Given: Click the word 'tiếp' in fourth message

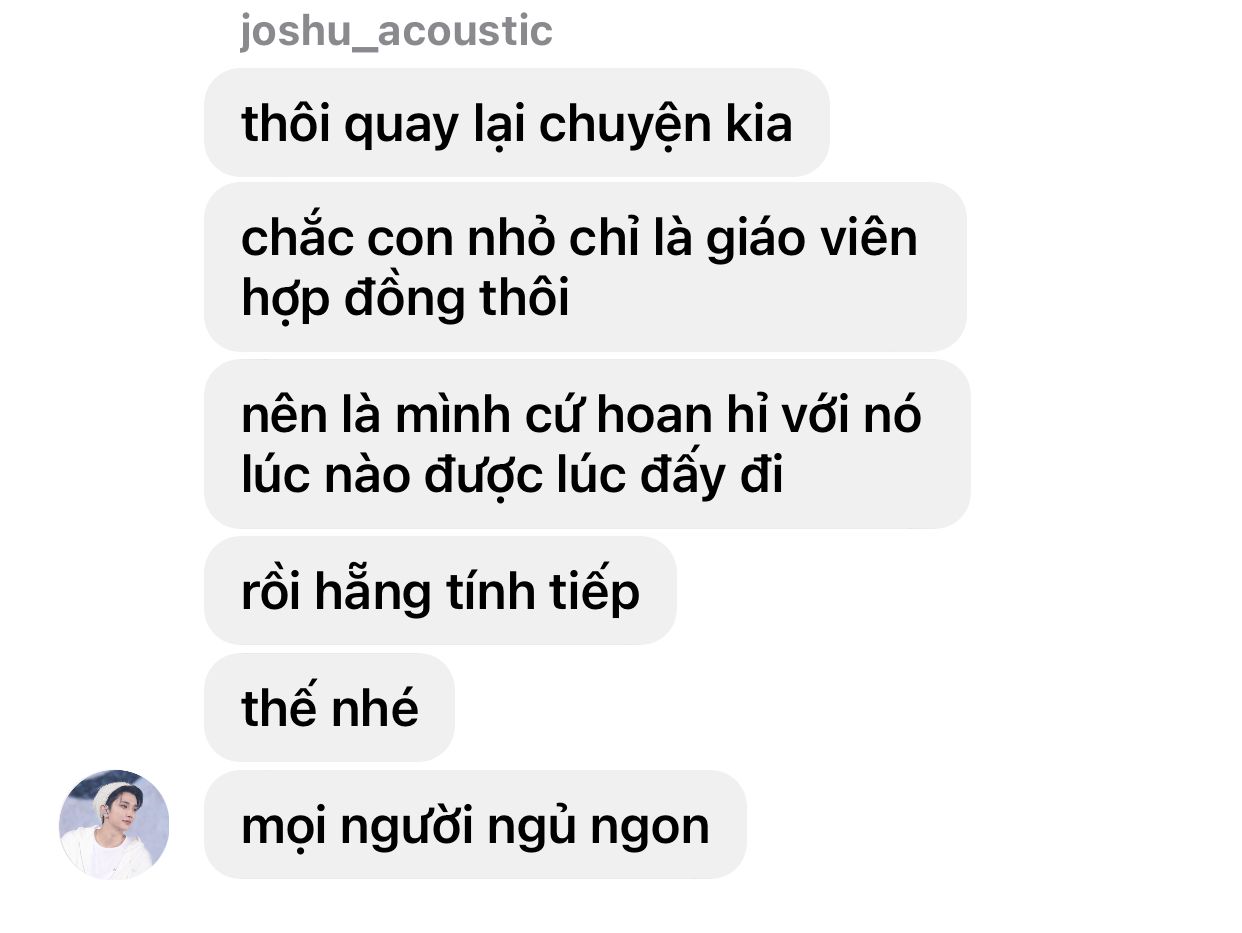Looking at the screenshot, I should tap(594, 592).
